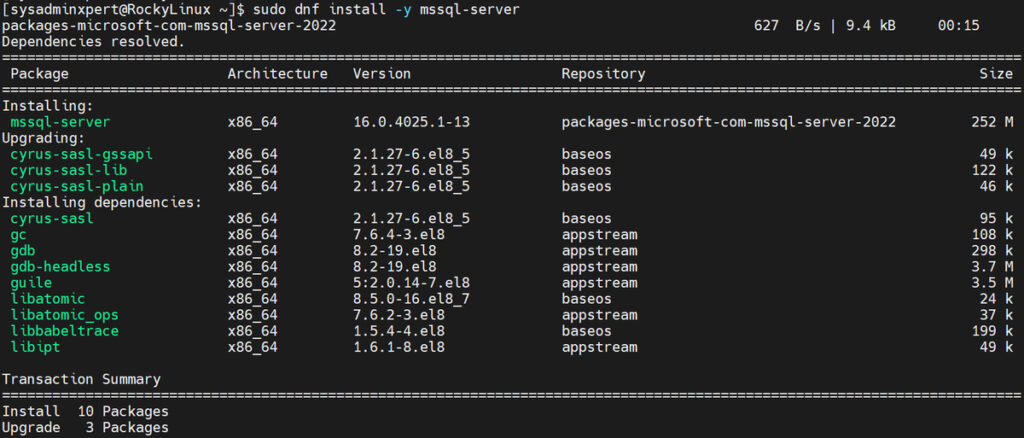Click the 252 M size value
This screenshot has height=438, width=1024.
(991, 122)
